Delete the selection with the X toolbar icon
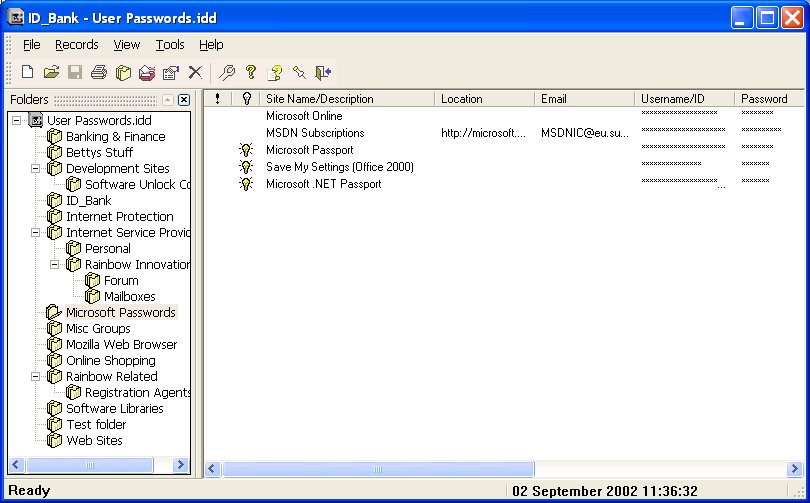 pyautogui.click(x=195, y=72)
